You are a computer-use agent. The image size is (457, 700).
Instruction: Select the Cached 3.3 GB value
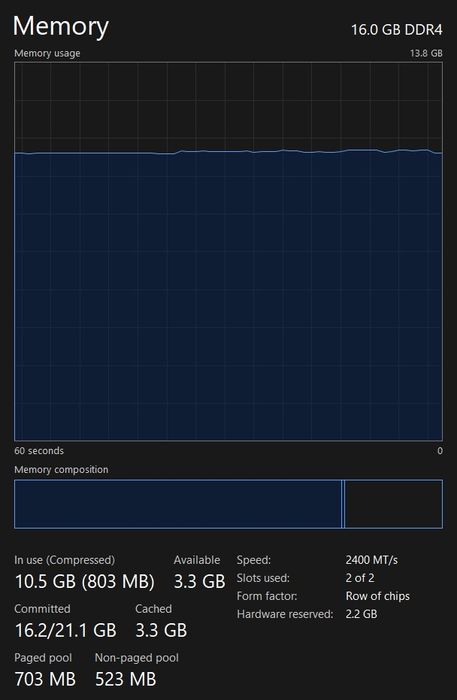pyautogui.click(x=161, y=630)
